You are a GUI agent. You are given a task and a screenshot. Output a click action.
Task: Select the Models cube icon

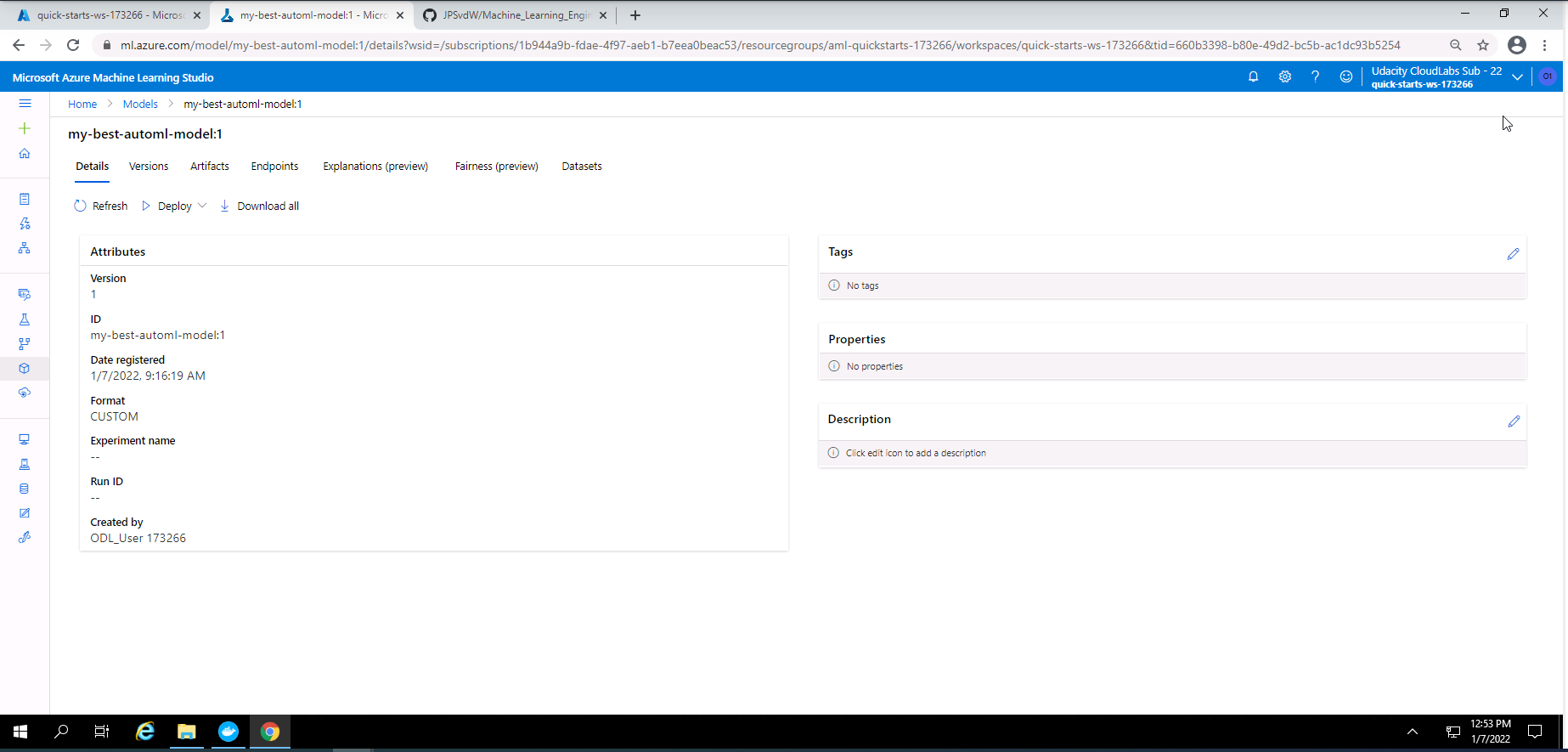pos(25,369)
